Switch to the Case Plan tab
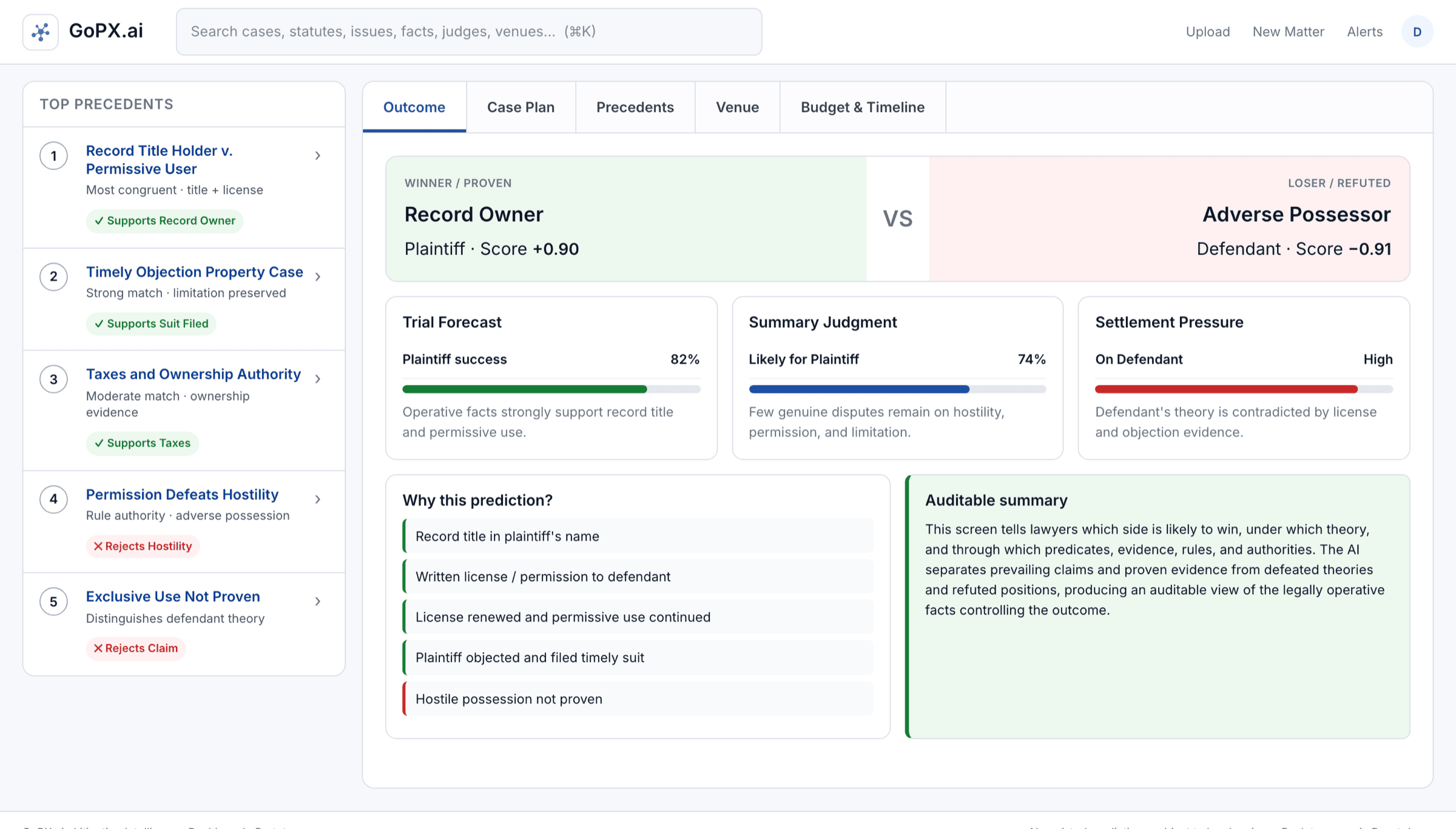 click(x=521, y=107)
